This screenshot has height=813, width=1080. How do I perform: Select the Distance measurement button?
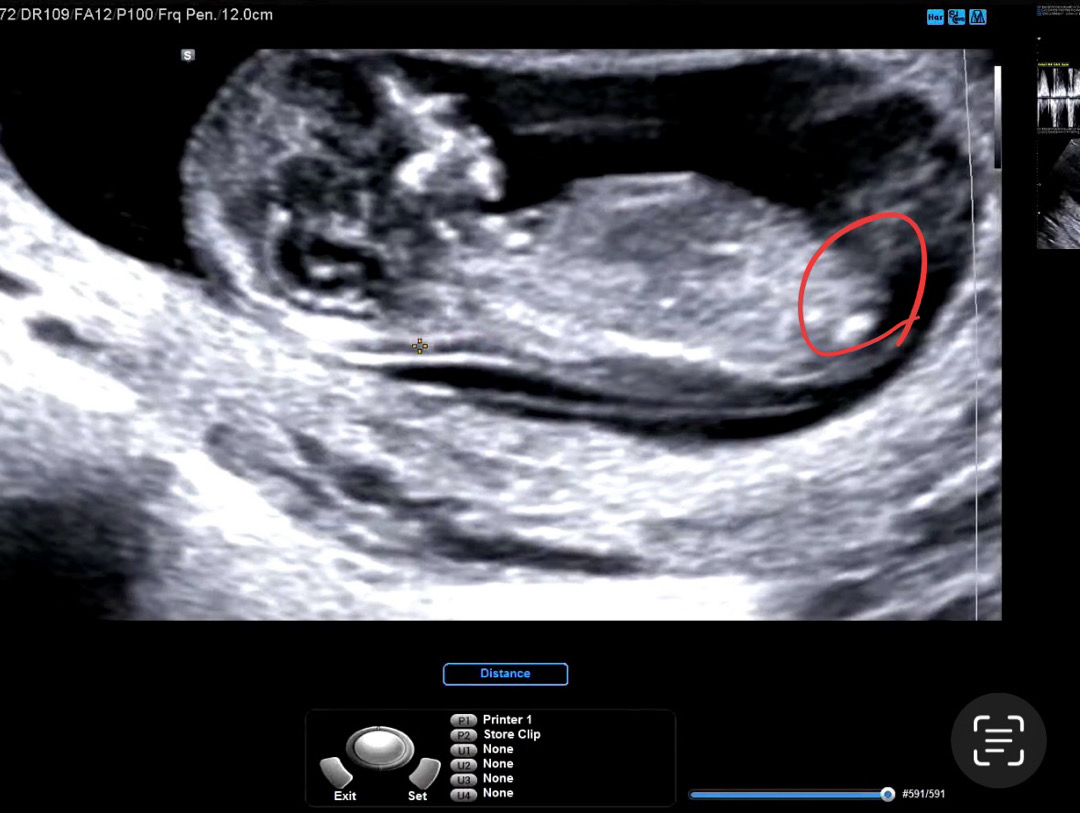[x=505, y=674]
